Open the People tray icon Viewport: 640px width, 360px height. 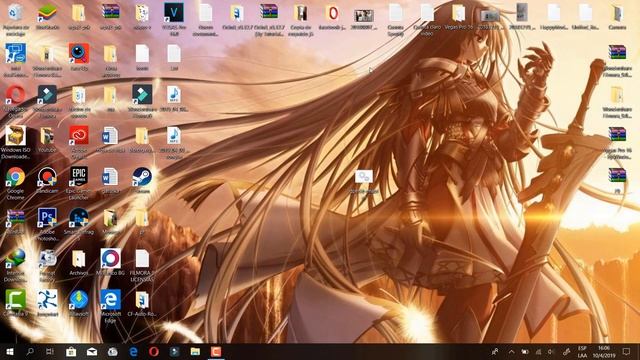495,351
